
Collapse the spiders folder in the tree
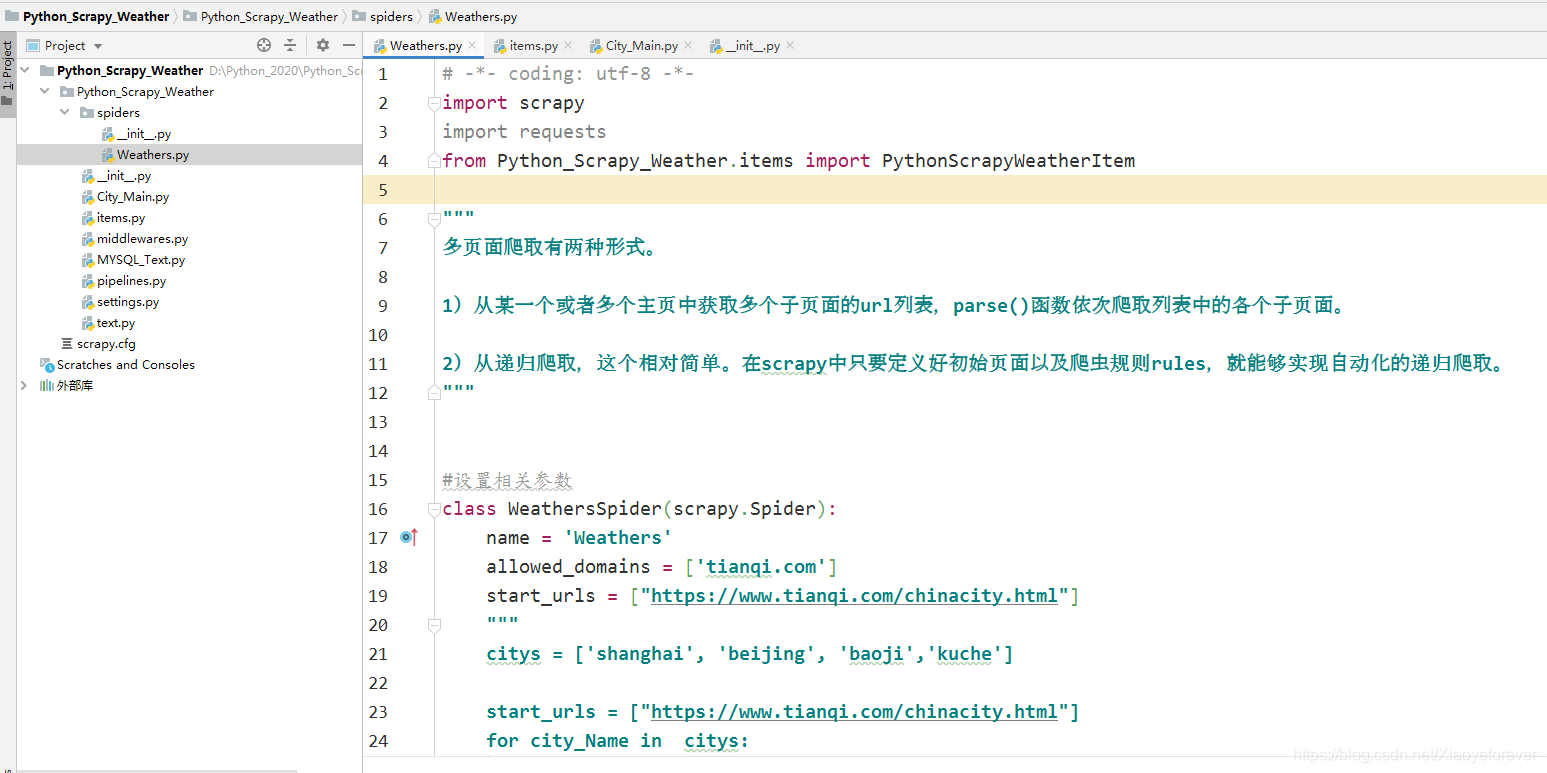tap(65, 113)
